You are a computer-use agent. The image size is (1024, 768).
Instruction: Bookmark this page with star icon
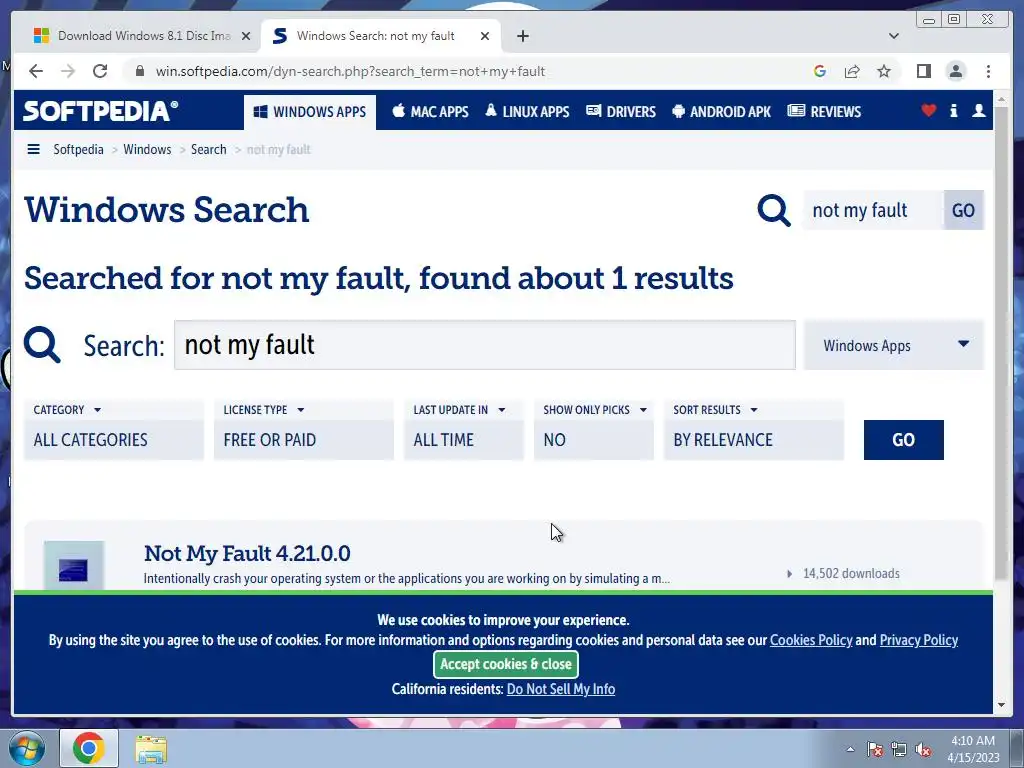(x=884, y=71)
